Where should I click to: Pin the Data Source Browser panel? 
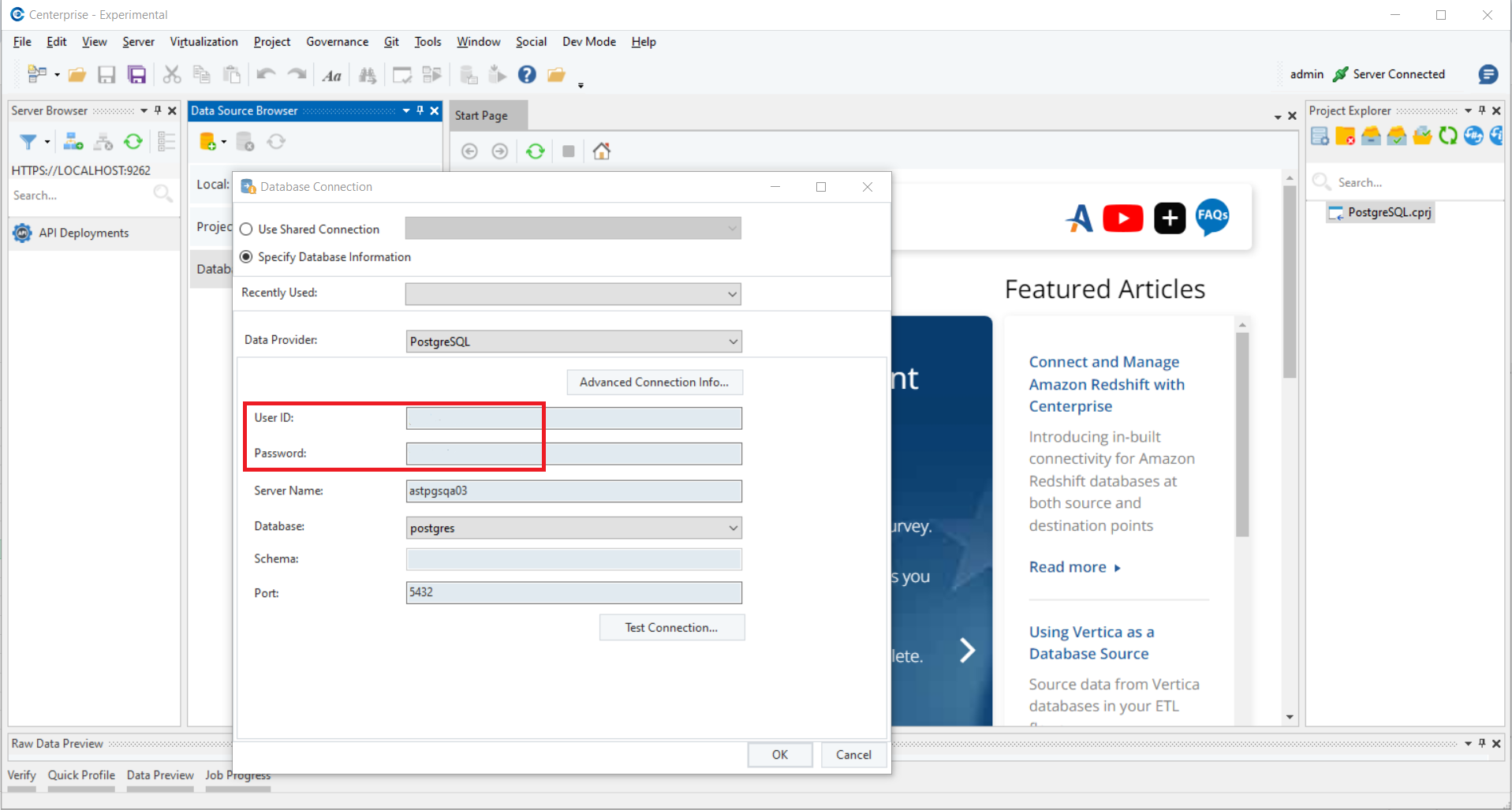click(x=420, y=111)
